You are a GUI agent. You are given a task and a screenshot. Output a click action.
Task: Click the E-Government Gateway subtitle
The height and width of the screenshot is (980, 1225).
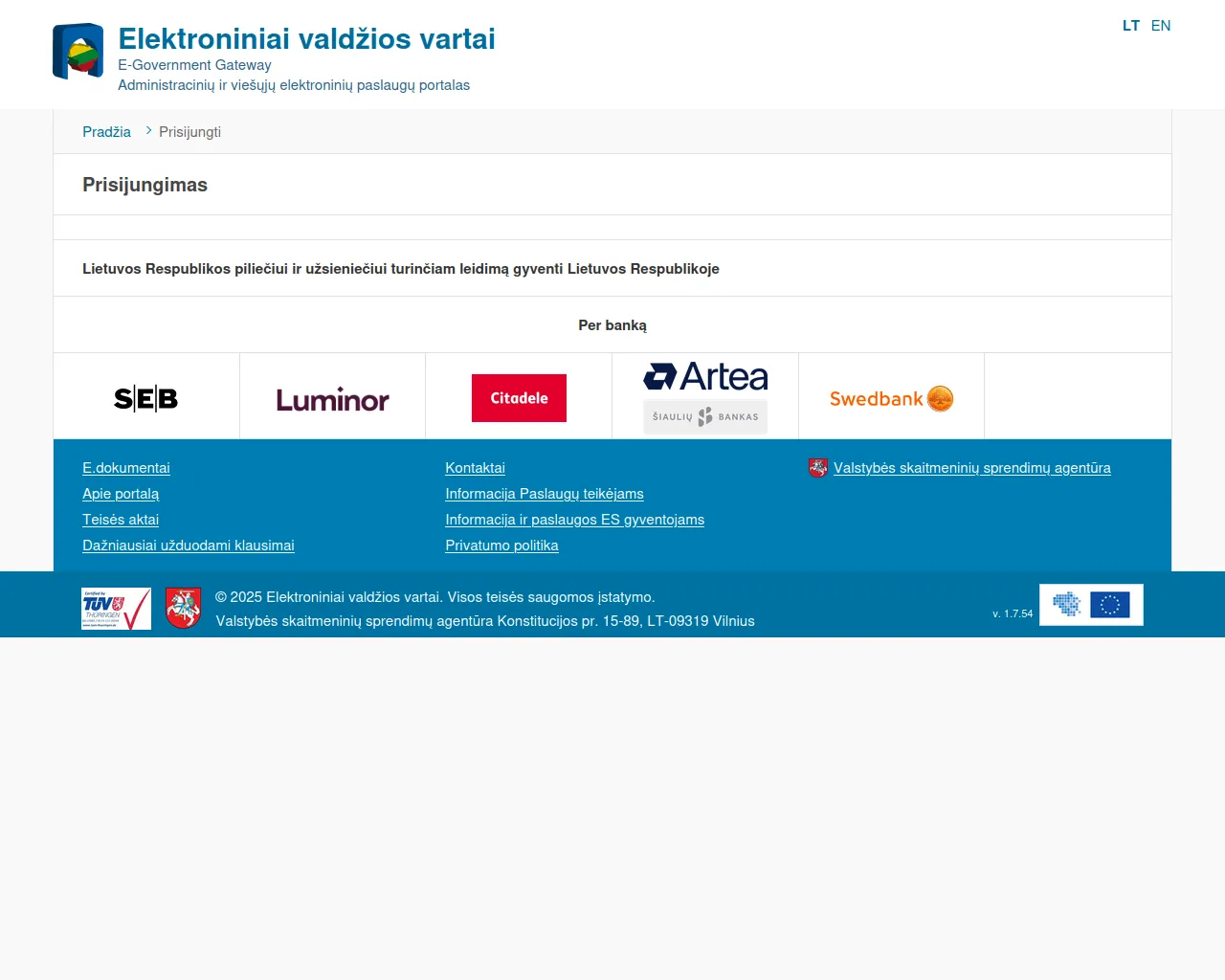pyautogui.click(x=194, y=65)
